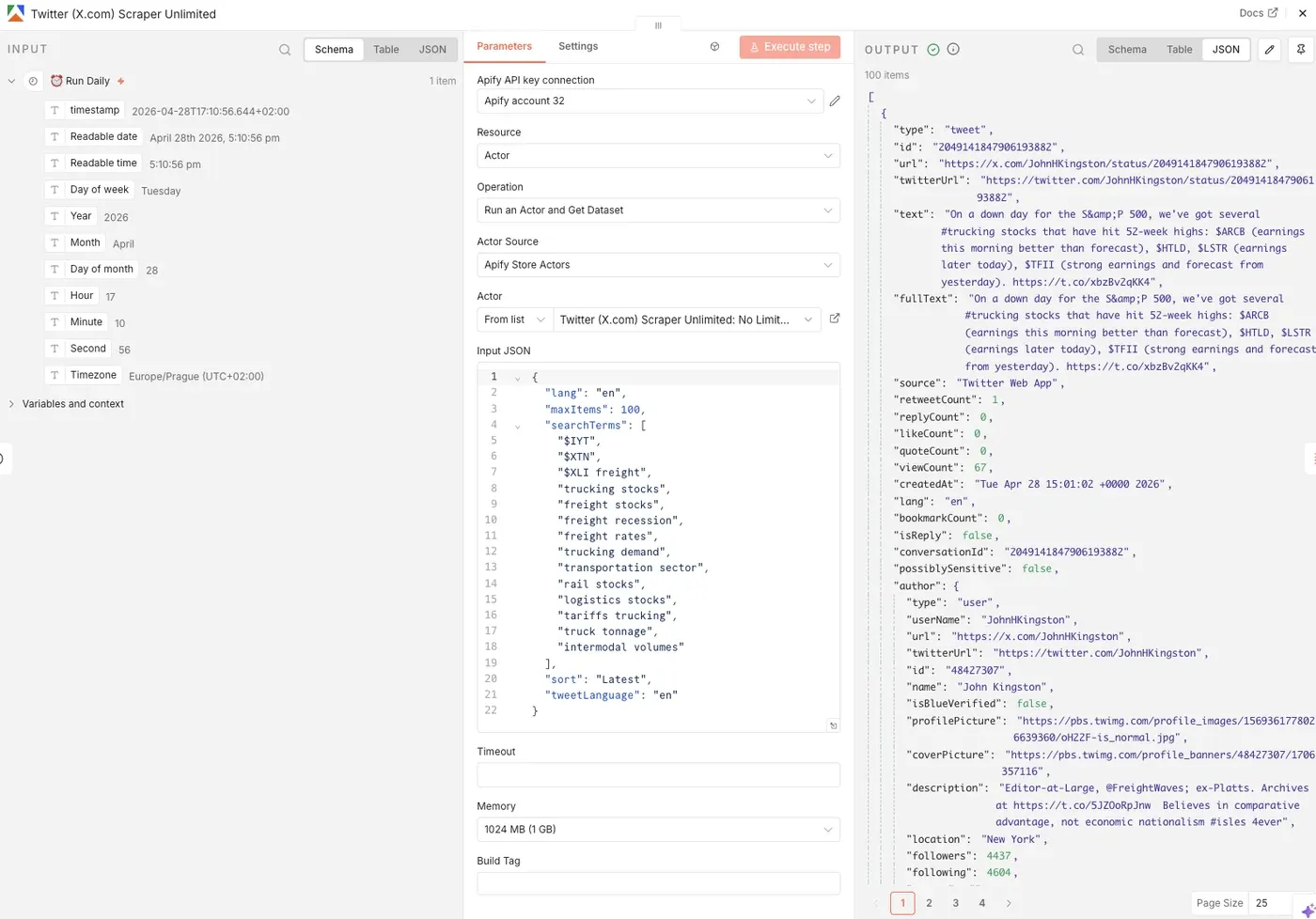Click the type icon beside timestamp

tap(55, 110)
